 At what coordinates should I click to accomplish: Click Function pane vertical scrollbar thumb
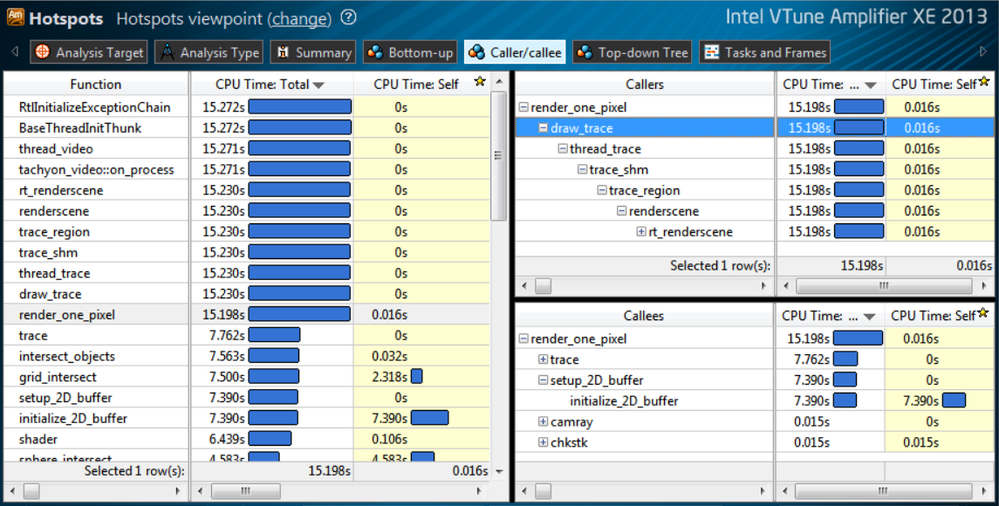tap(499, 155)
